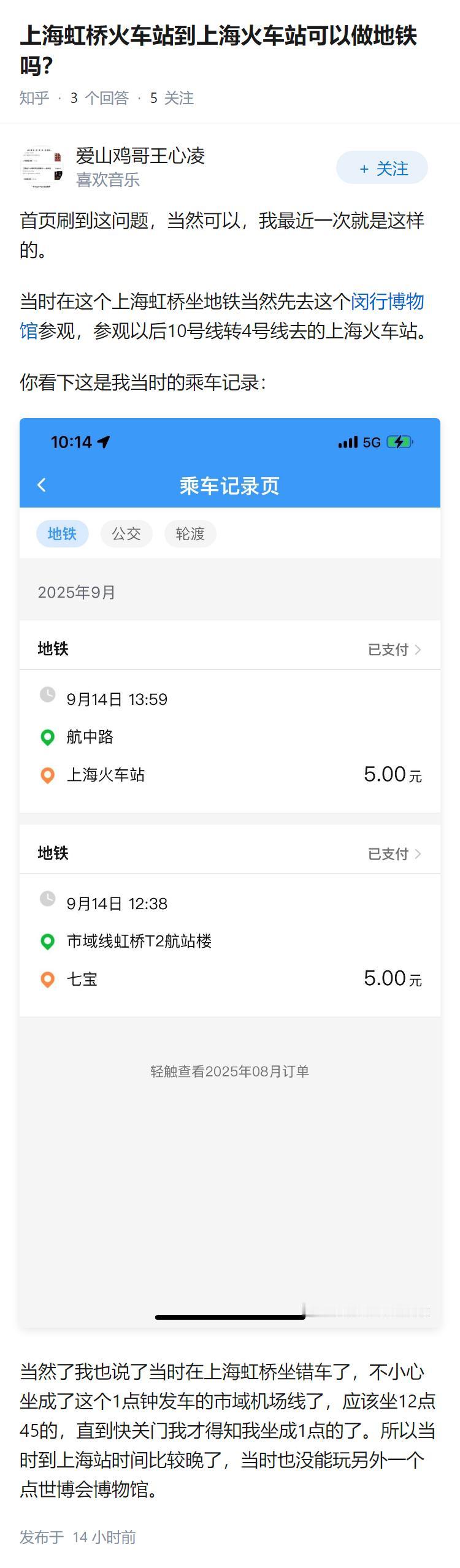Screen dimensions: 460x1568
Task: Click the author's avatar thumbnail
Action: point(41,167)
